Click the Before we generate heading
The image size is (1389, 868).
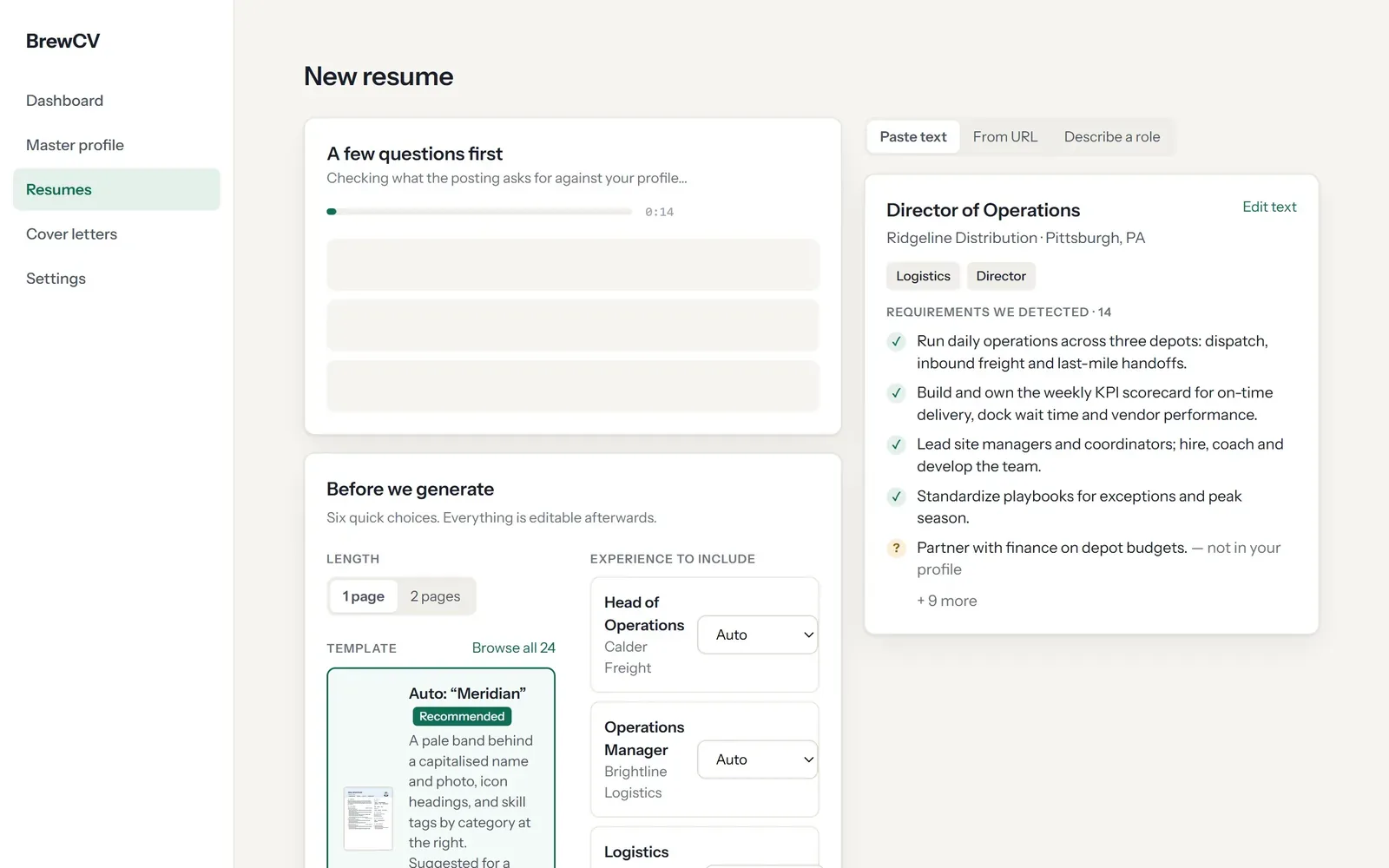click(x=410, y=489)
